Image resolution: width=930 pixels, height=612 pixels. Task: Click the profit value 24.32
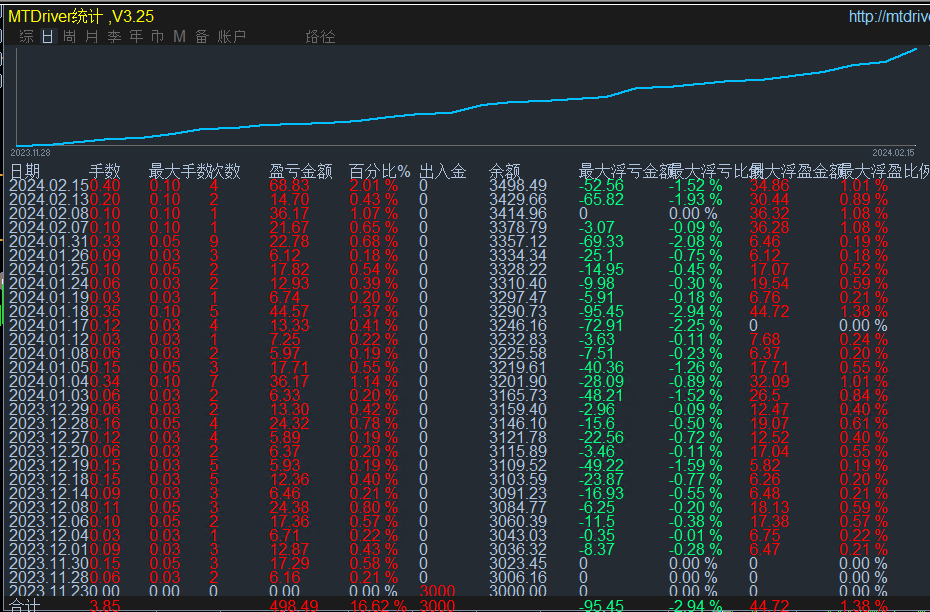tap(289, 423)
